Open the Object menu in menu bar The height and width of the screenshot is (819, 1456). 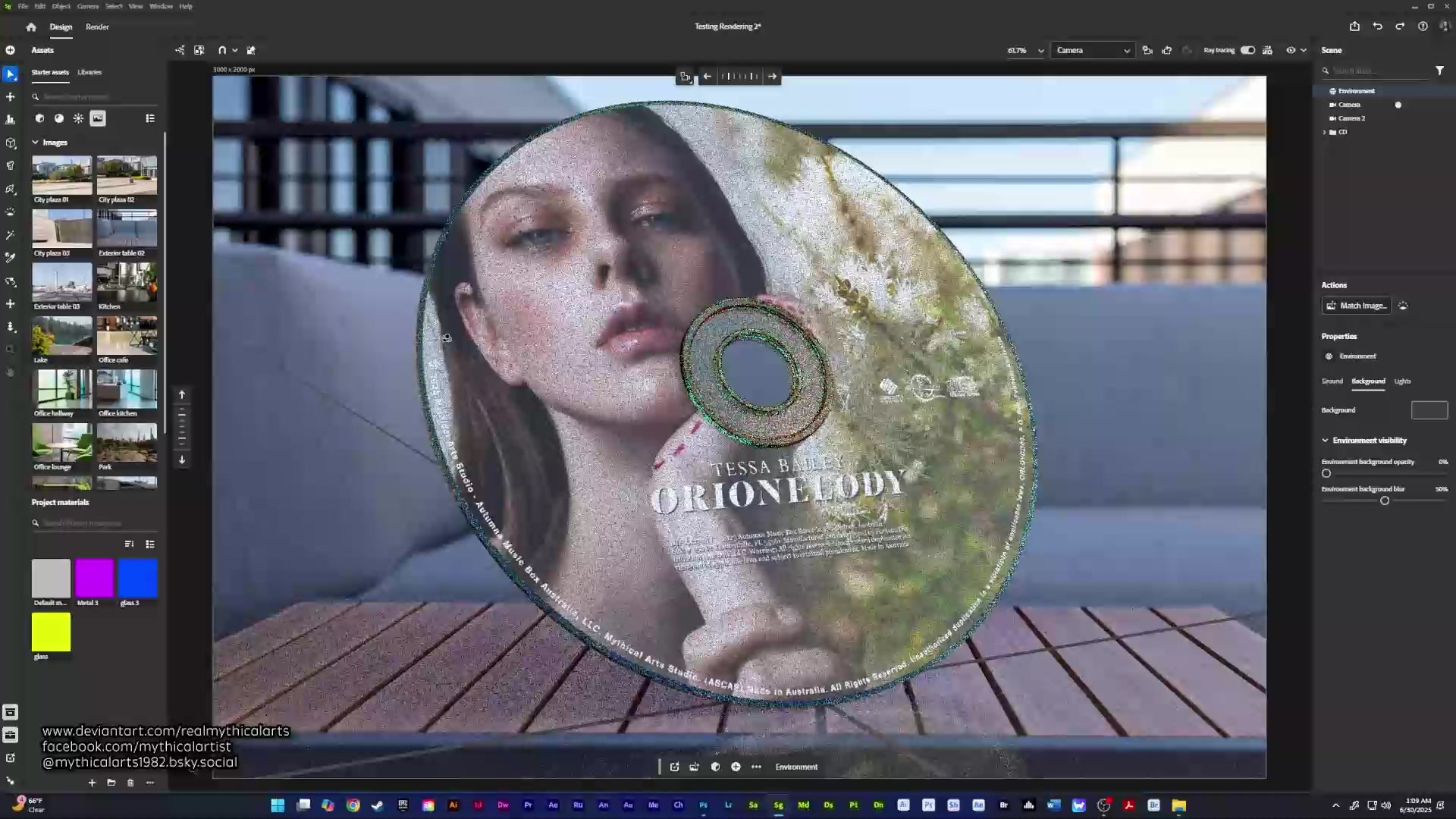pyautogui.click(x=61, y=6)
